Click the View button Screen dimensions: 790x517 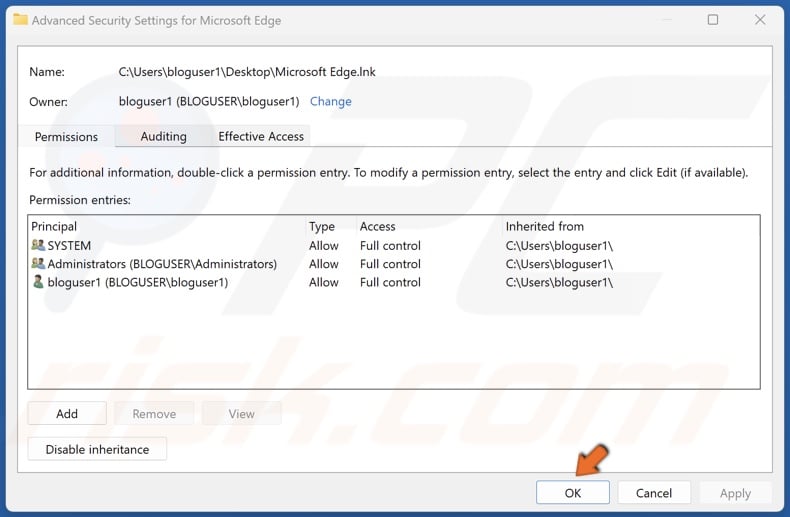point(241,414)
